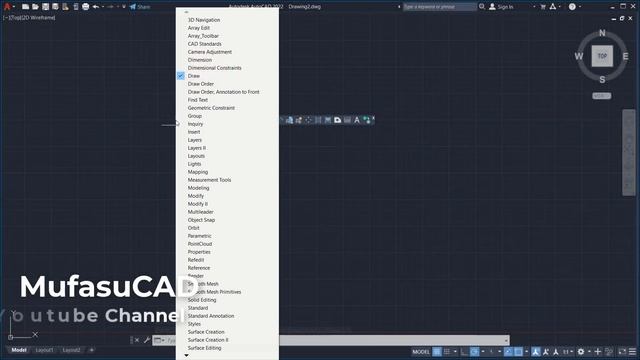The width and height of the screenshot is (640, 360).
Task: Click the Workspace Switching gear icon
Action: pos(581,351)
